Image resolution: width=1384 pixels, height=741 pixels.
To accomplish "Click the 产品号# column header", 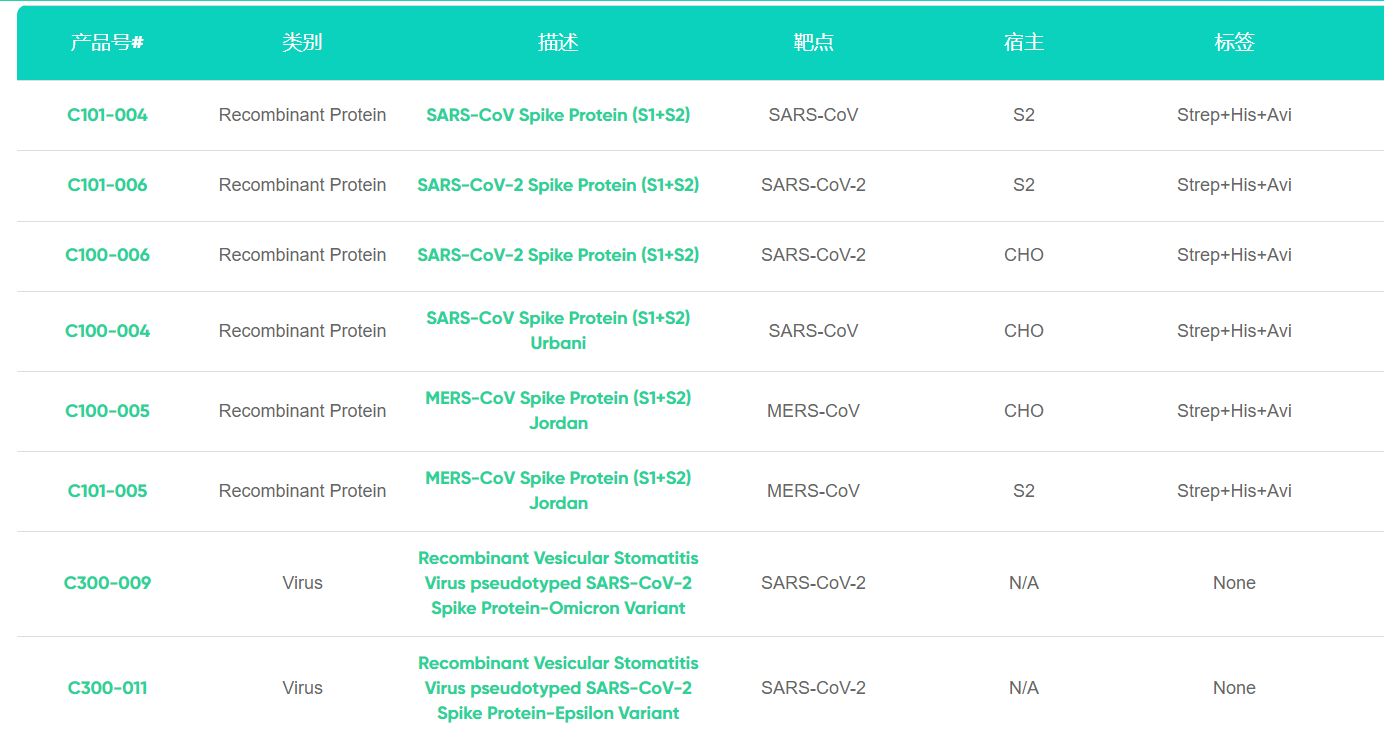I will (x=107, y=43).
